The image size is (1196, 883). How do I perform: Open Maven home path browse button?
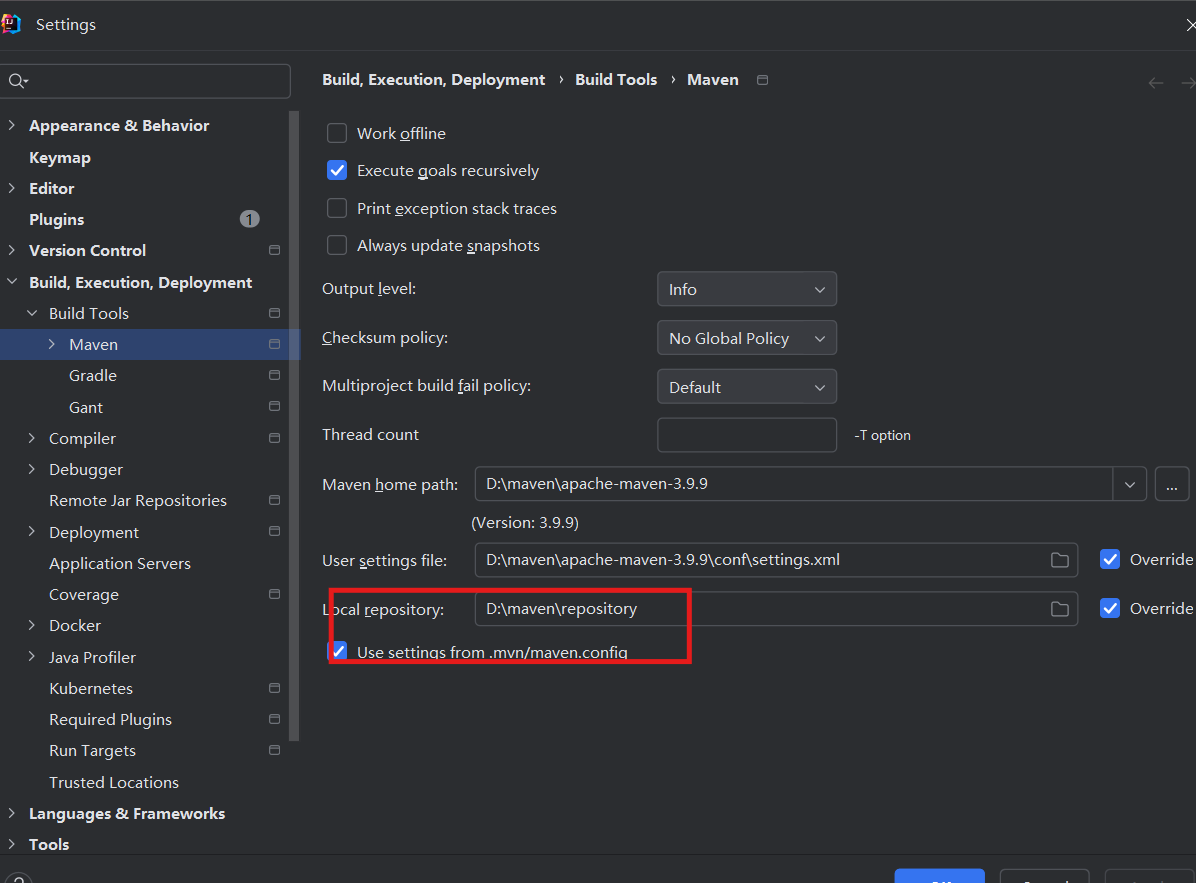[x=1172, y=484]
